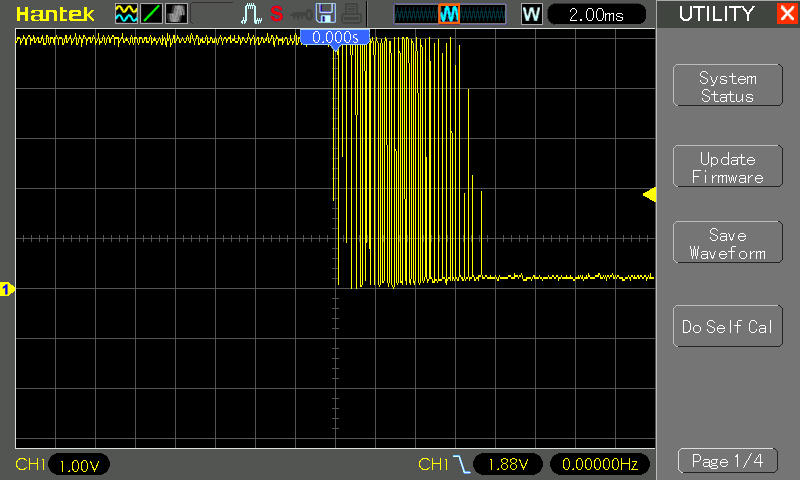
Task: Go to next menu page via Page 1/4
Action: (x=727, y=461)
